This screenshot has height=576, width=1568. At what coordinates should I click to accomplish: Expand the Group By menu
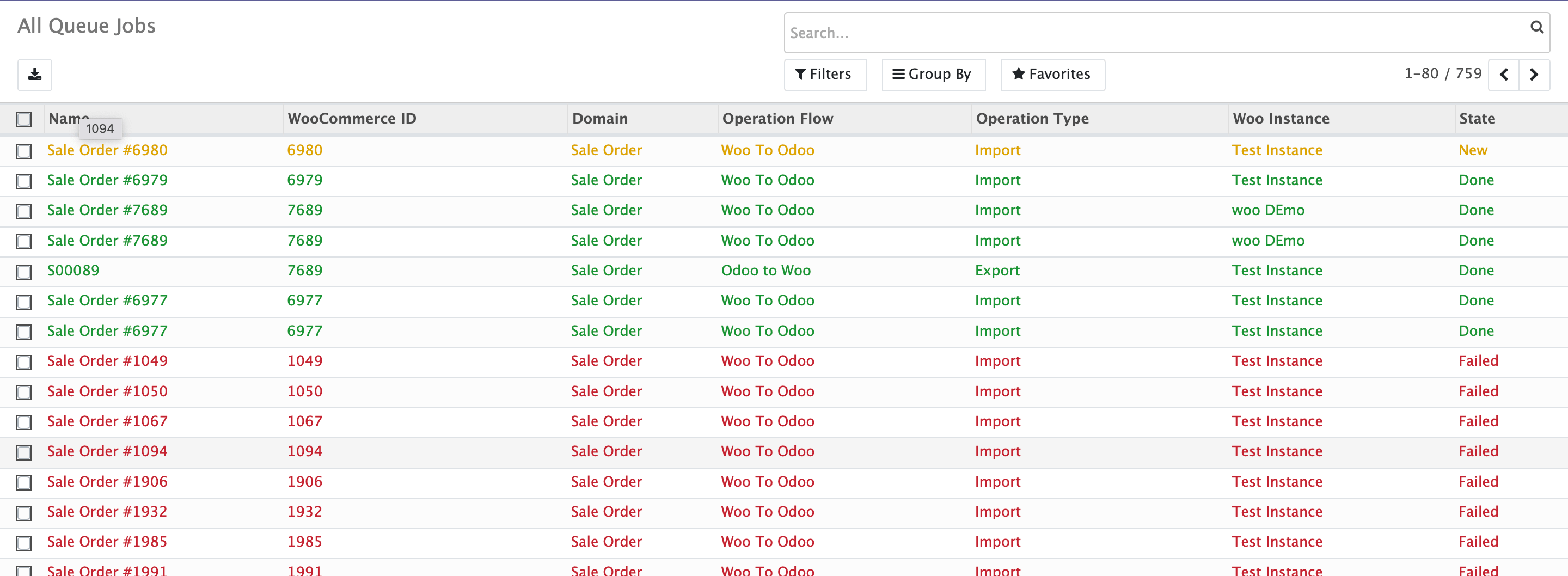click(933, 74)
